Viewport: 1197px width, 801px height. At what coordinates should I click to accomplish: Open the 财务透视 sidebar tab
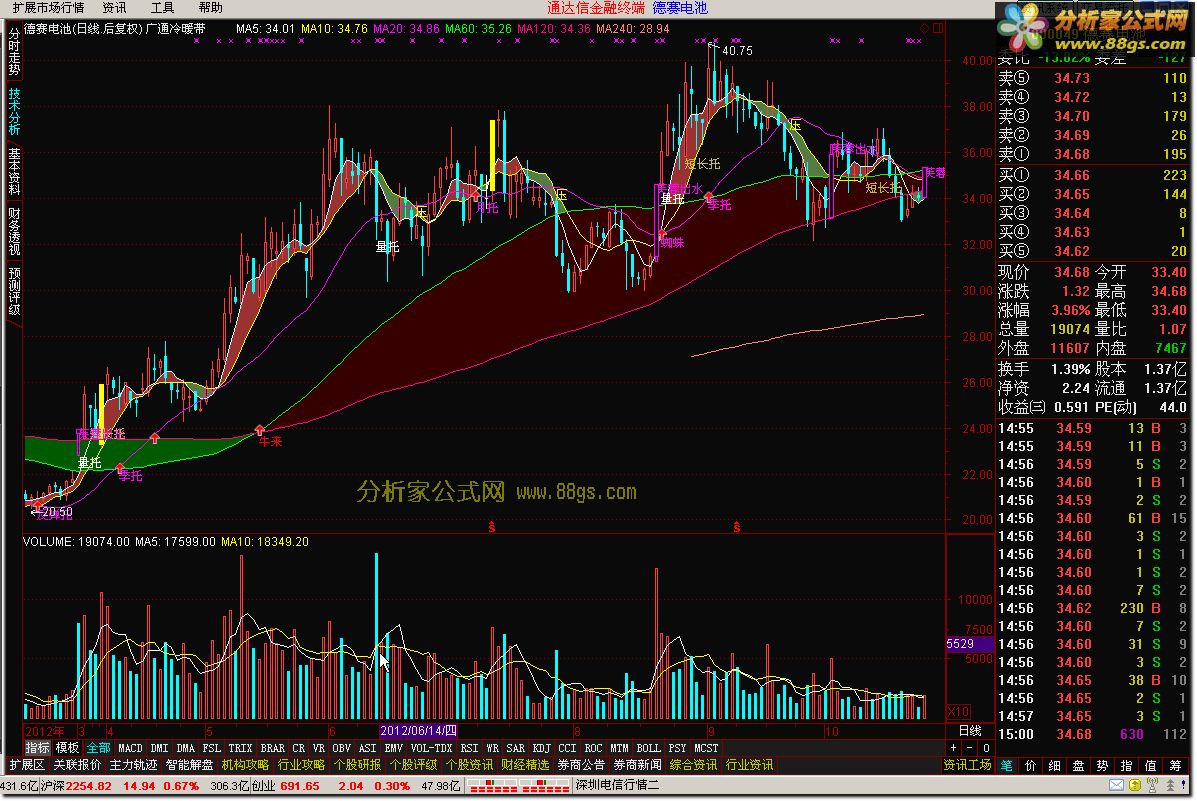(14, 230)
